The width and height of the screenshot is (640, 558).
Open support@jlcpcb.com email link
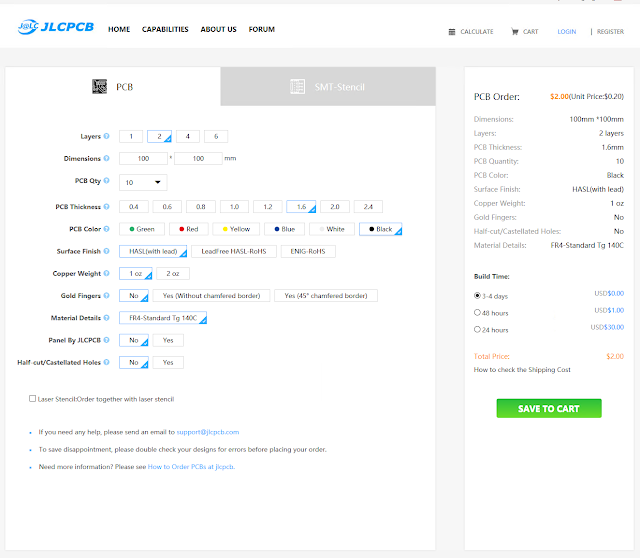click(208, 432)
